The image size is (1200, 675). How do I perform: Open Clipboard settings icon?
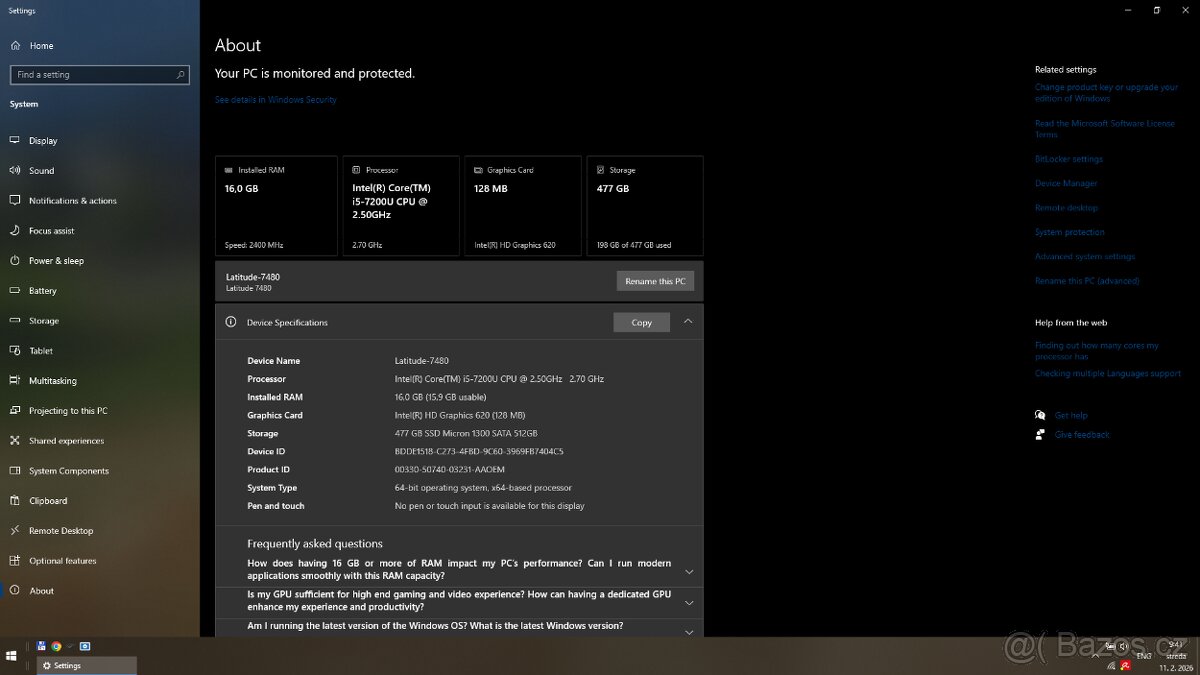tap(15, 500)
